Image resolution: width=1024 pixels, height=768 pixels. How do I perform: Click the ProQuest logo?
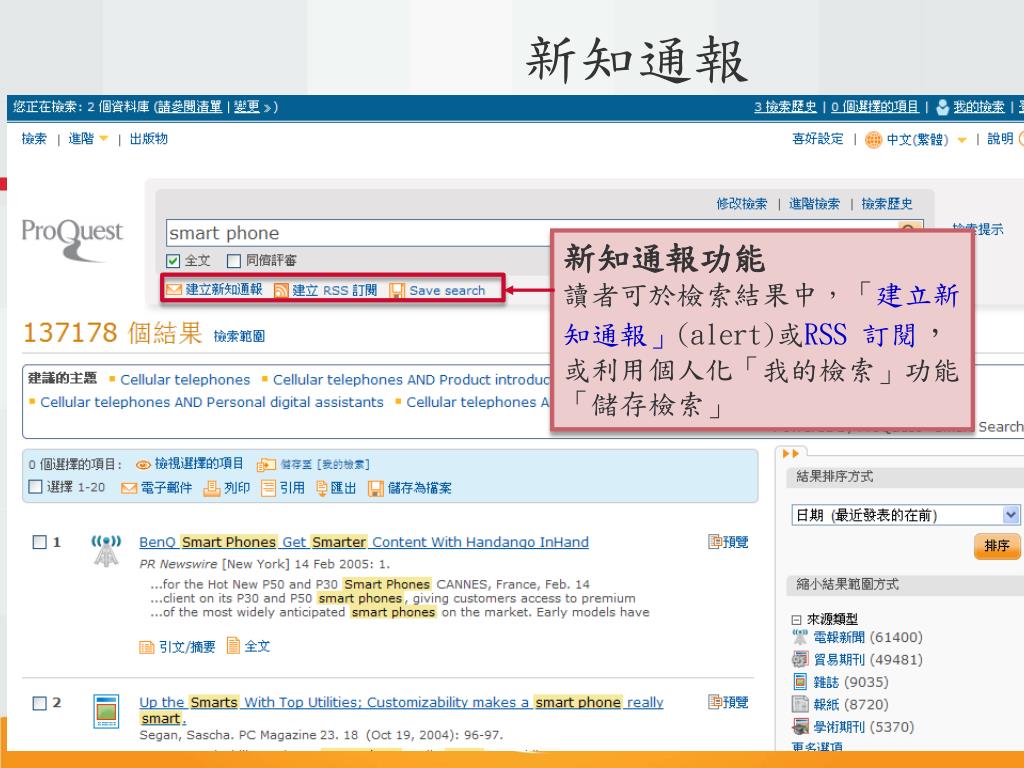tap(72, 239)
